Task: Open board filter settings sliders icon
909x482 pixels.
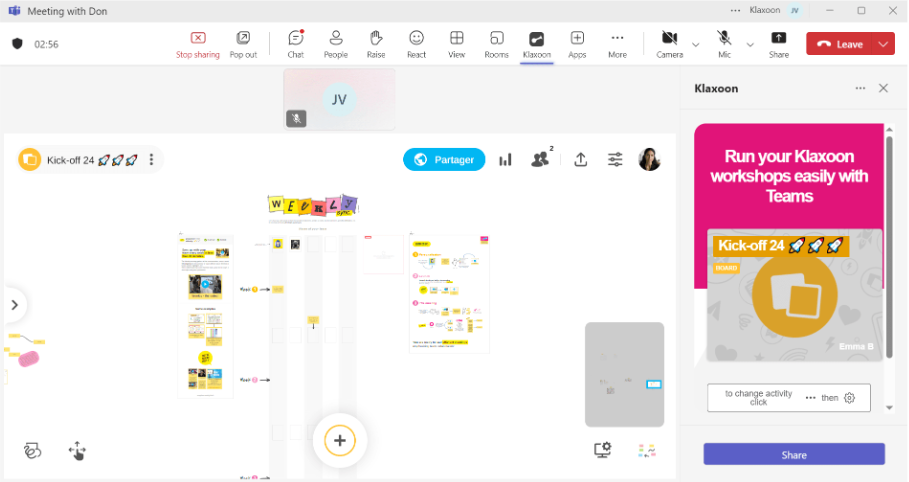Action: tap(615, 160)
